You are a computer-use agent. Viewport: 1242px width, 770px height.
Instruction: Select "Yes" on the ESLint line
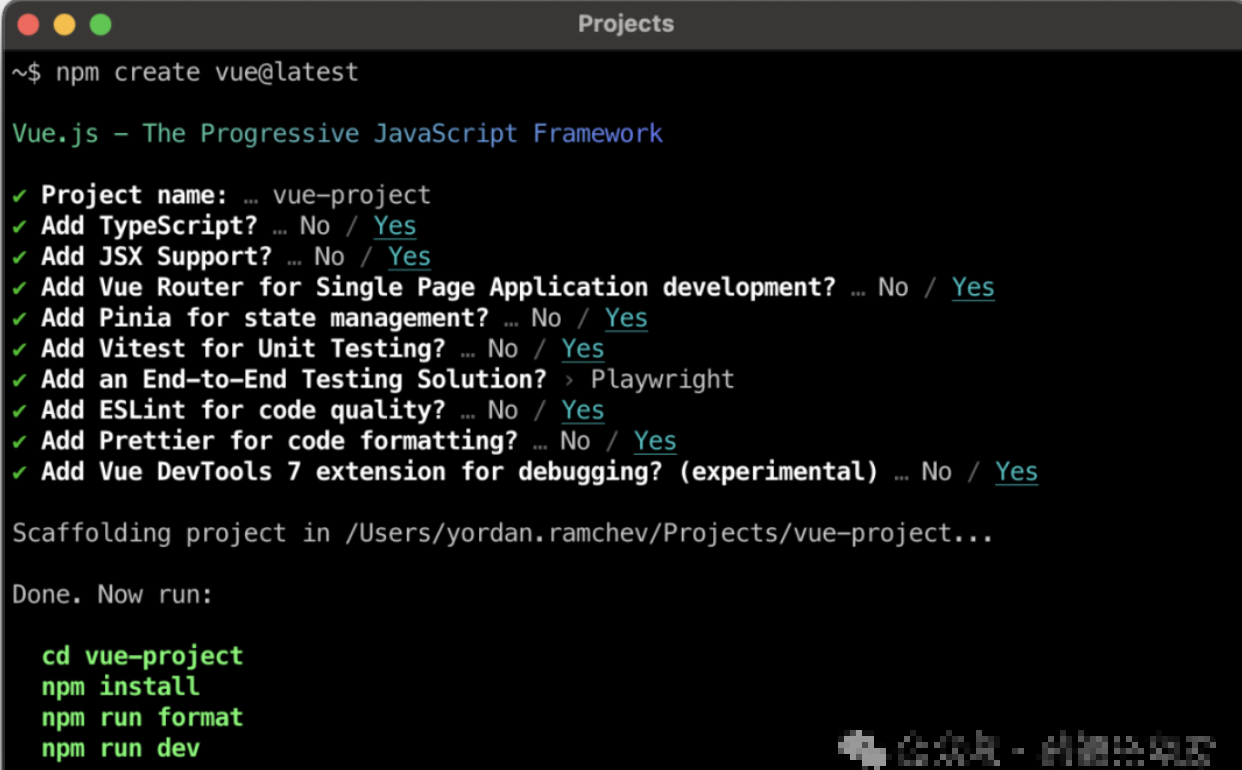[x=583, y=411]
